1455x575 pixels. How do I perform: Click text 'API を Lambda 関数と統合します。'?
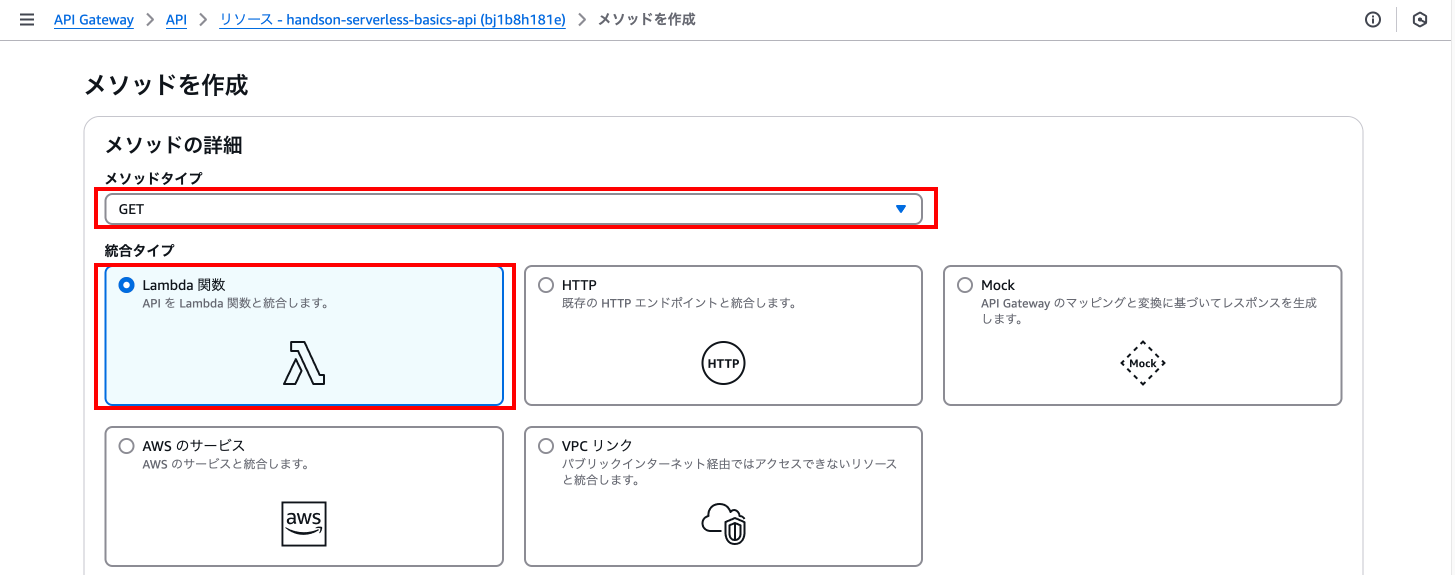(236, 303)
